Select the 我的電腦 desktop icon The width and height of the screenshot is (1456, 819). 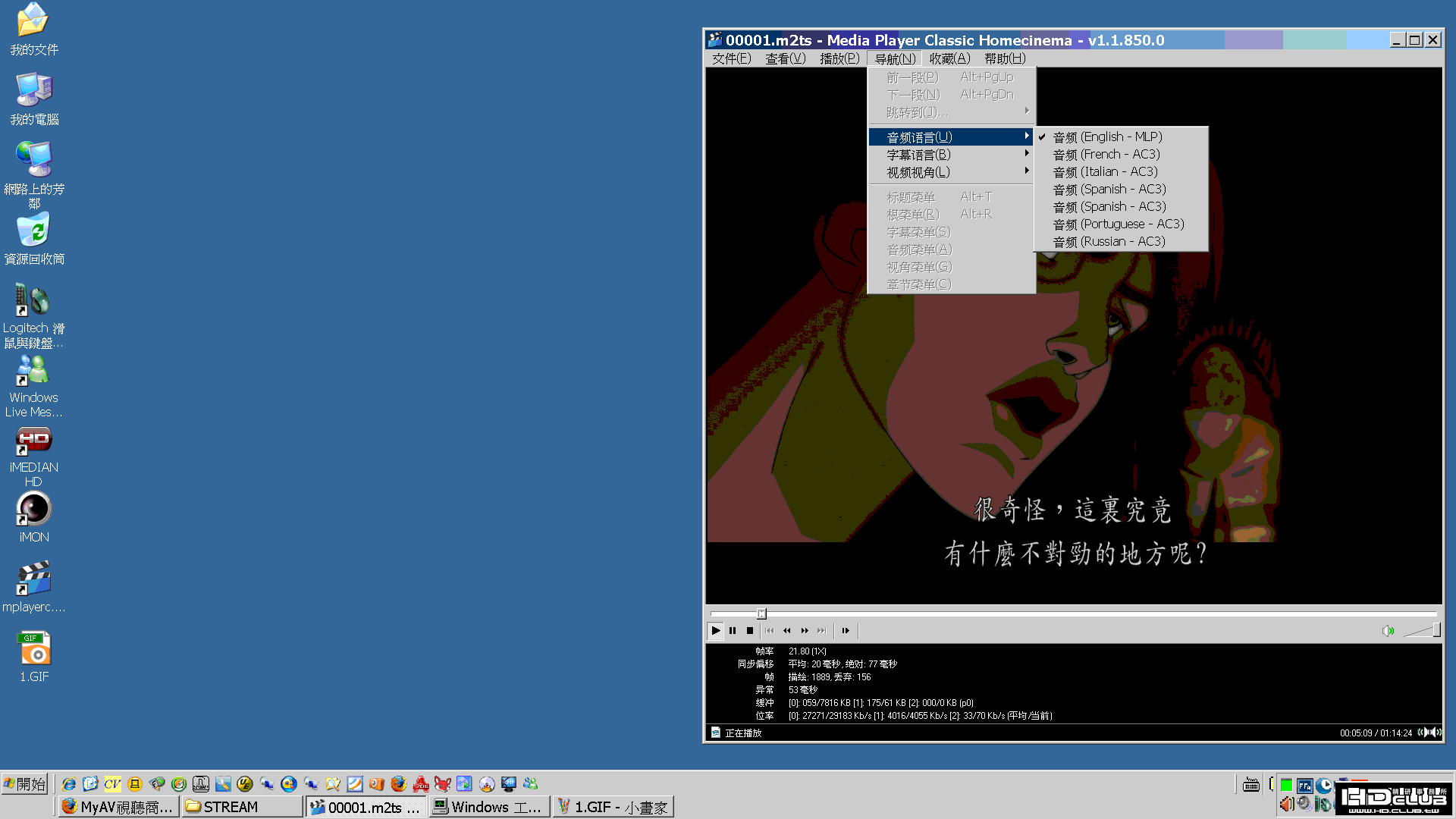pos(33,99)
